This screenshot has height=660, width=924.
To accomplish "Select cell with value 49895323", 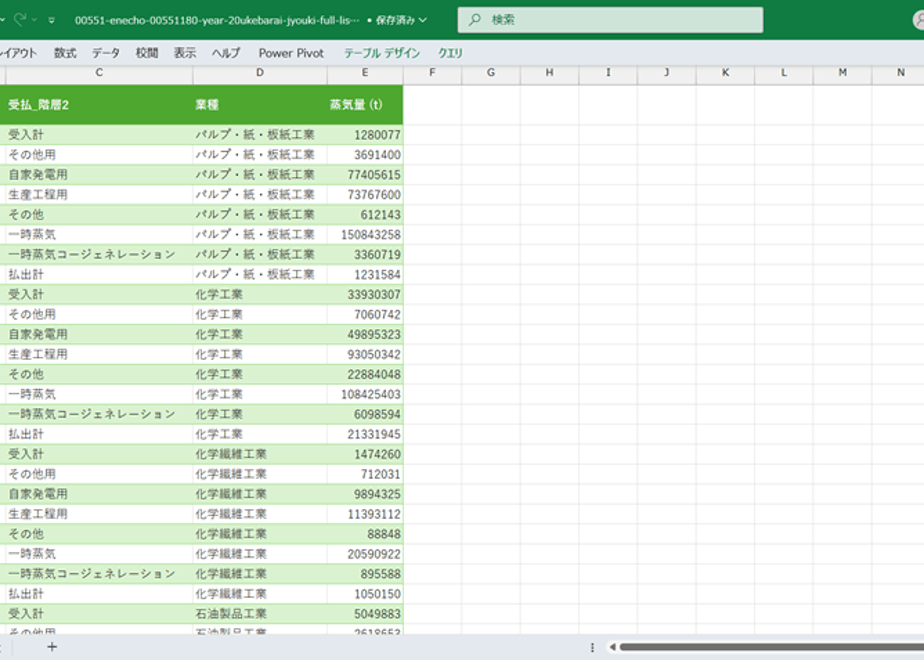I will tap(365, 335).
